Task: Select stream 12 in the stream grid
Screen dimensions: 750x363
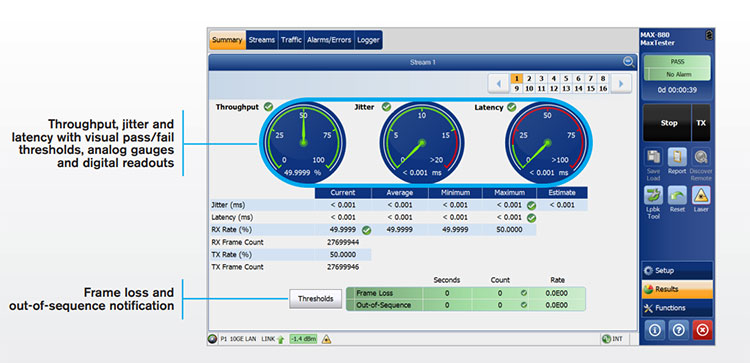Action: 553,88
